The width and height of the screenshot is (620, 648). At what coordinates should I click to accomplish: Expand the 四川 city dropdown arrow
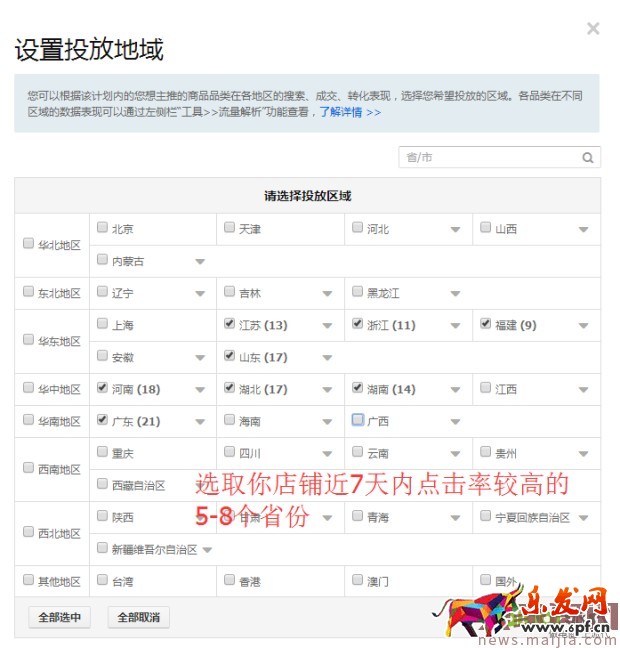[327, 454]
